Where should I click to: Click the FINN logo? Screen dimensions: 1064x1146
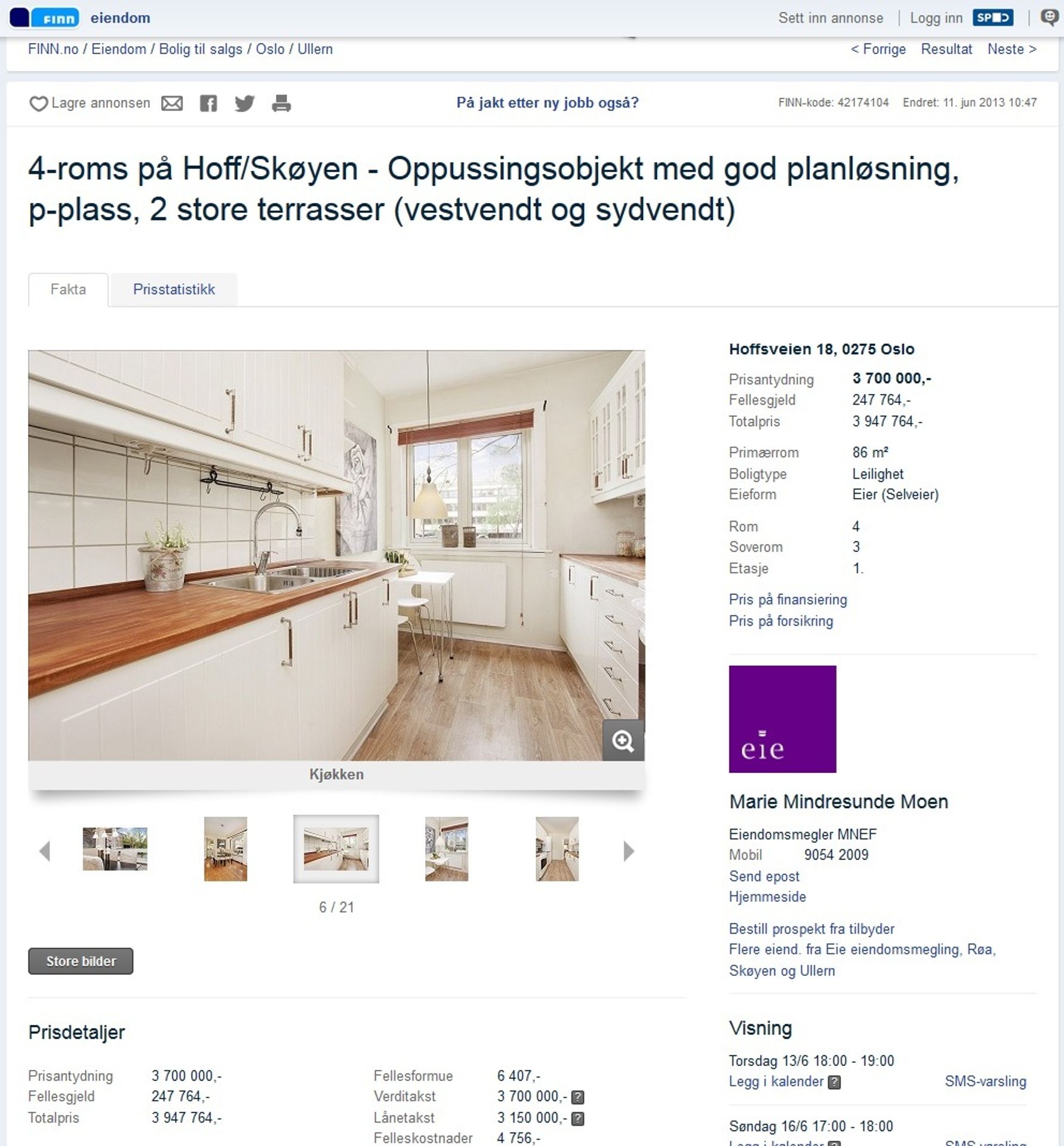(x=45, y=18)
